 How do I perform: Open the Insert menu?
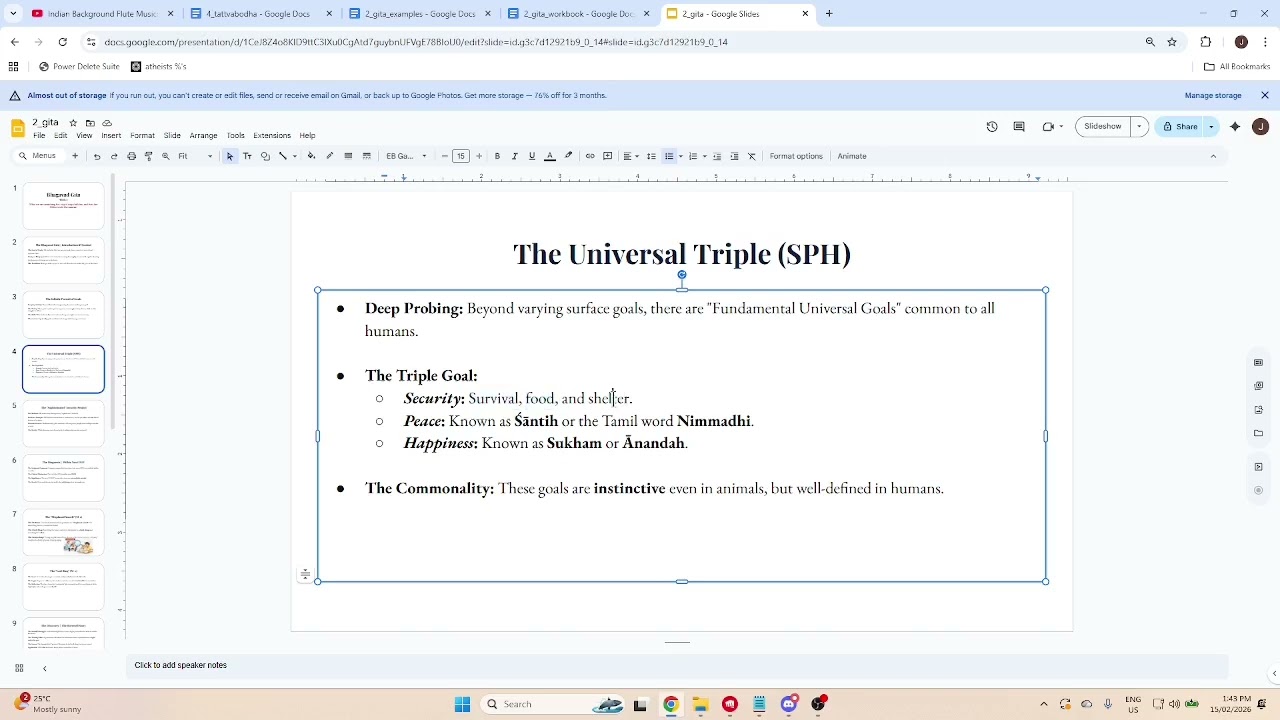[111, 136]
